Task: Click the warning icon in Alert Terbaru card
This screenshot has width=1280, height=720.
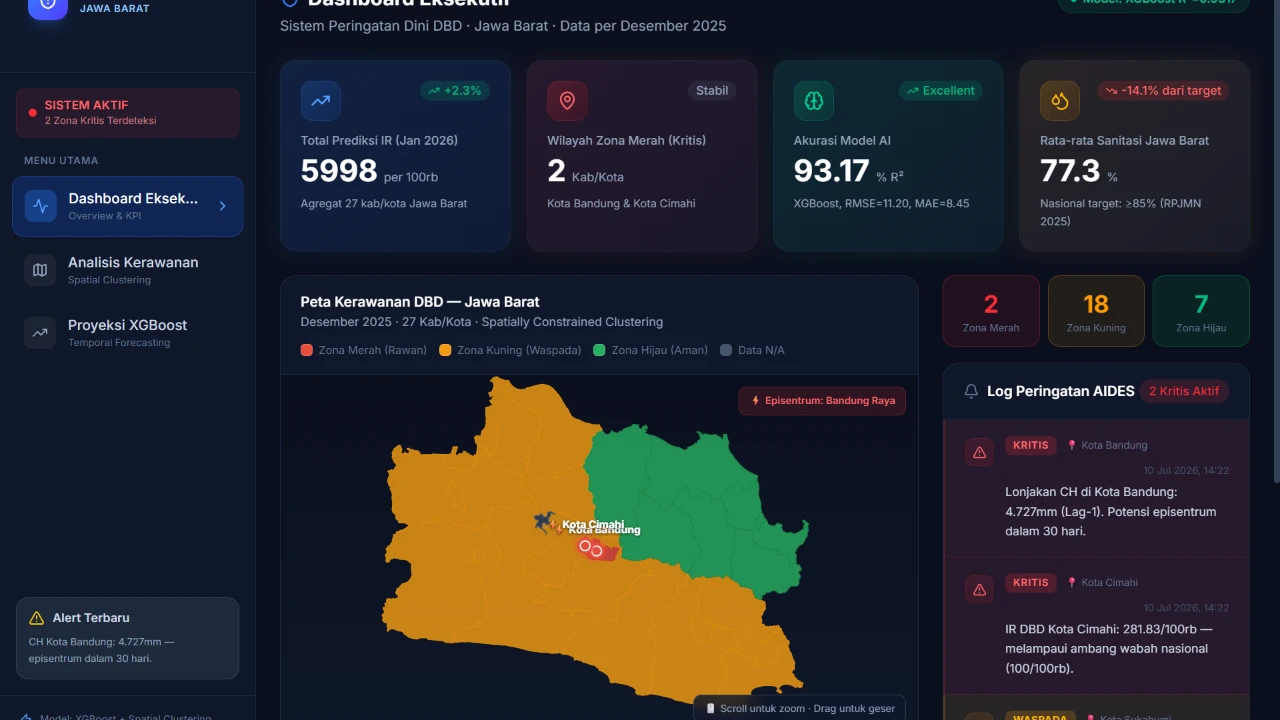Action: point(37,618)
